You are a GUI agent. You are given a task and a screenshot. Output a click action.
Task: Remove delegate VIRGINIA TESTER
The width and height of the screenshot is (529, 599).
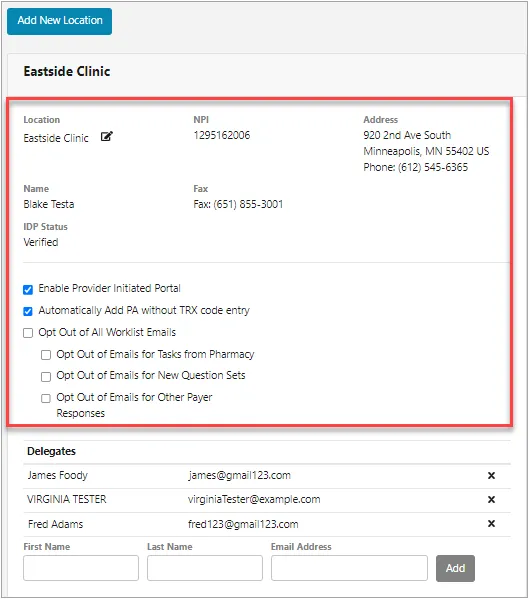tap(491, 500)
